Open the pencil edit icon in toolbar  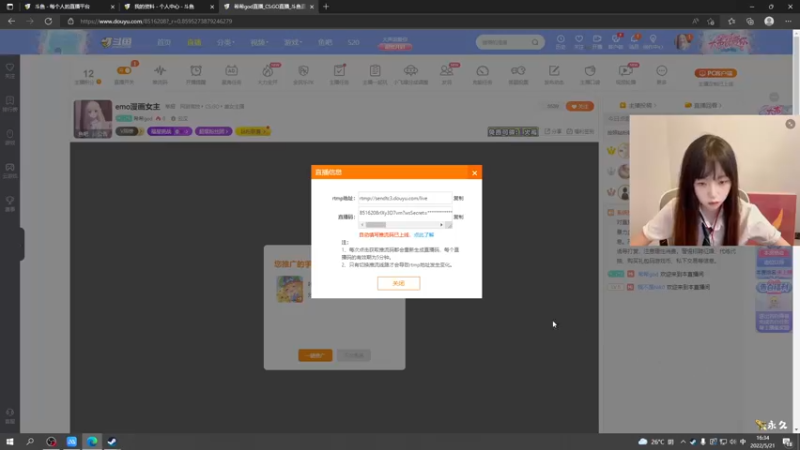(x=554, y=71)
